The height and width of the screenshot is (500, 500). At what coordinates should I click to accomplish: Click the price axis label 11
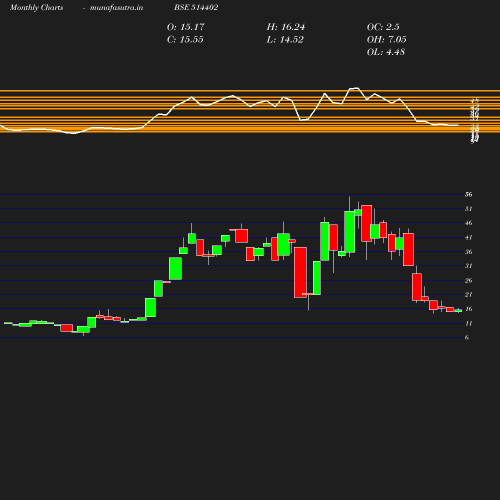pos(469,324)
